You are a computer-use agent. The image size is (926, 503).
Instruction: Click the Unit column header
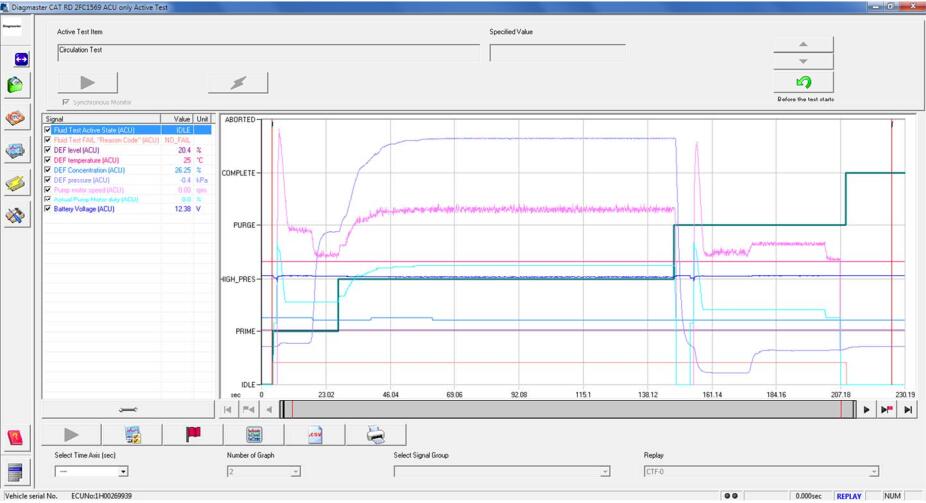[x=203, y=119]
